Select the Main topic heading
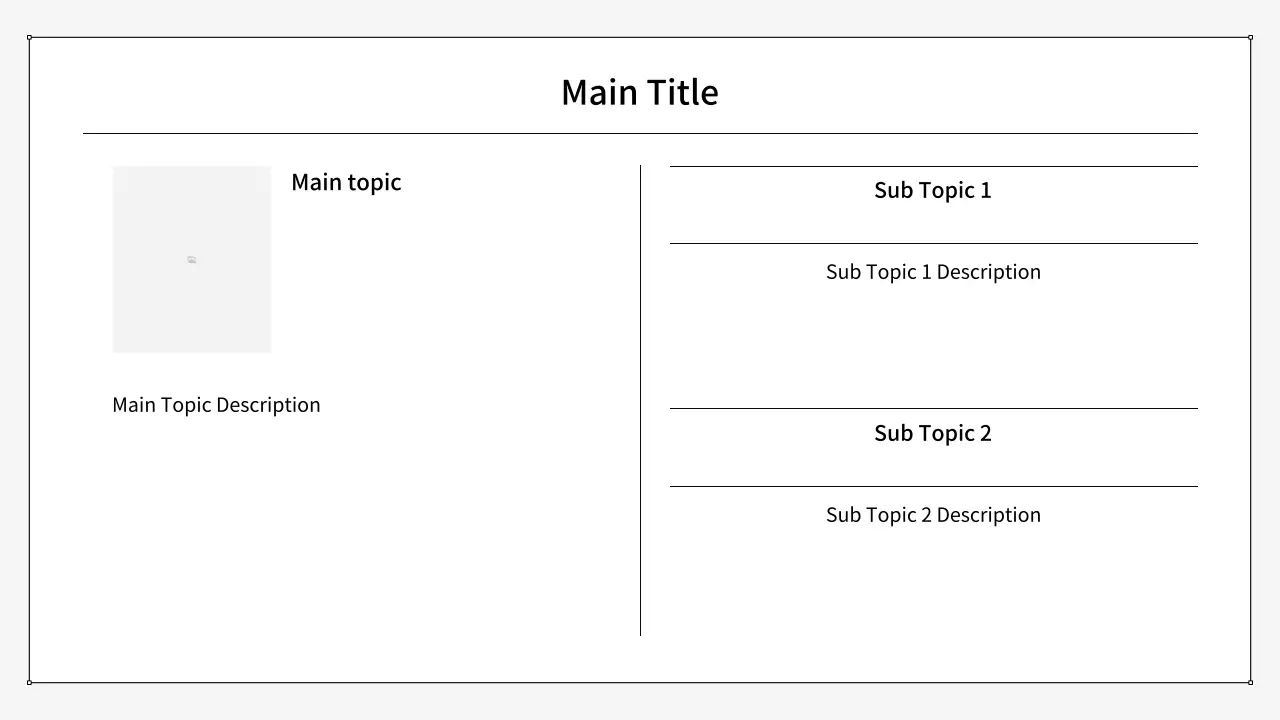The width and height of the screenshot is (1280, 720). (346, 182)
